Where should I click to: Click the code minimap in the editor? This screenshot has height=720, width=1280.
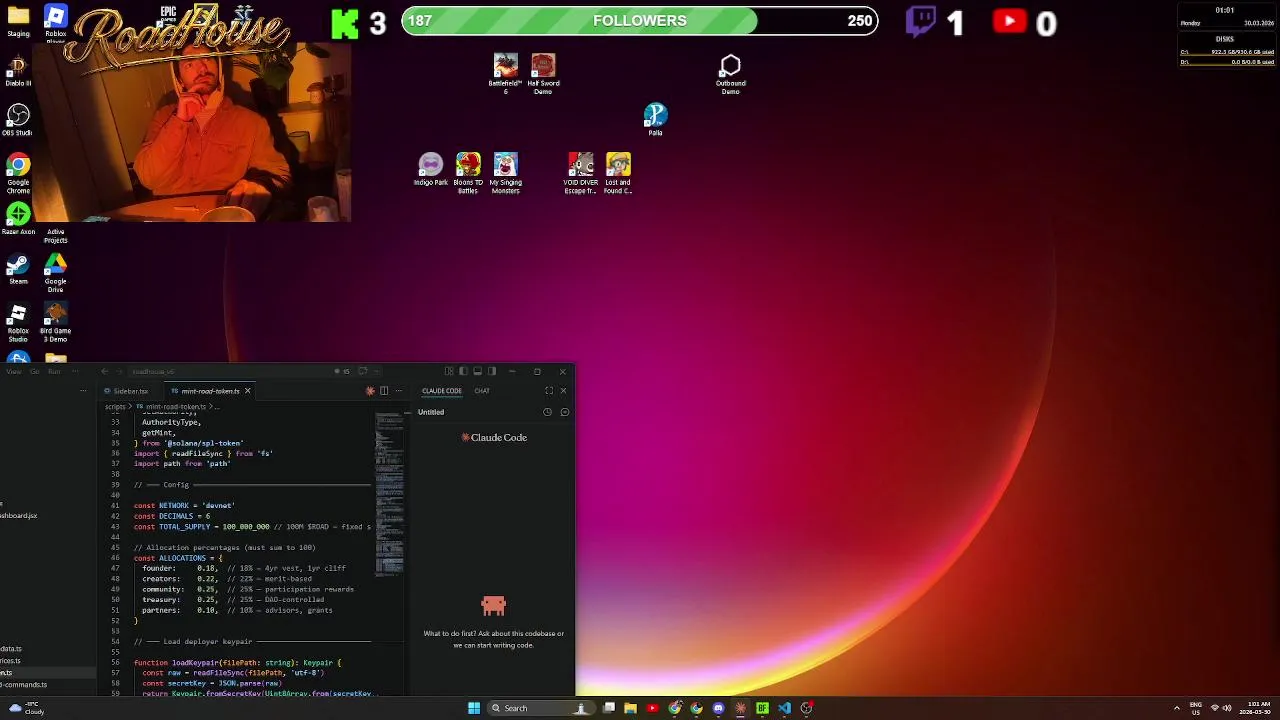[x=390, y=495]
